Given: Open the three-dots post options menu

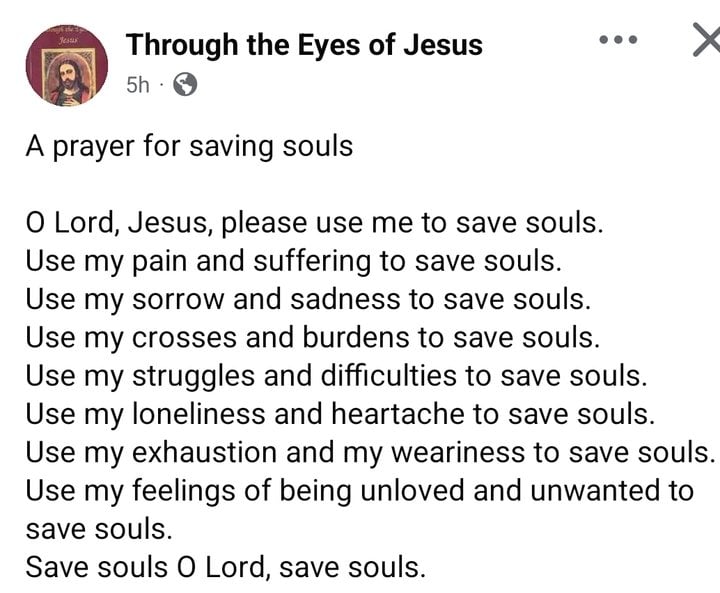Looking at the screenshot, I should 617,41.
